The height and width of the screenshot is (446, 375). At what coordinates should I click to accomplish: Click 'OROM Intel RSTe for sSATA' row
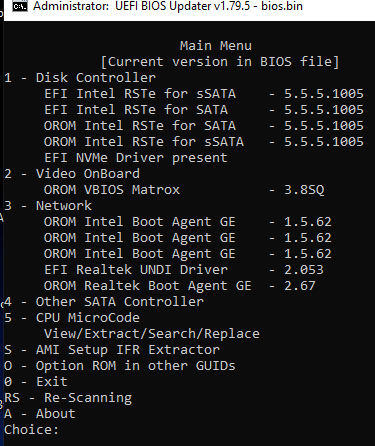click(204, 142)
